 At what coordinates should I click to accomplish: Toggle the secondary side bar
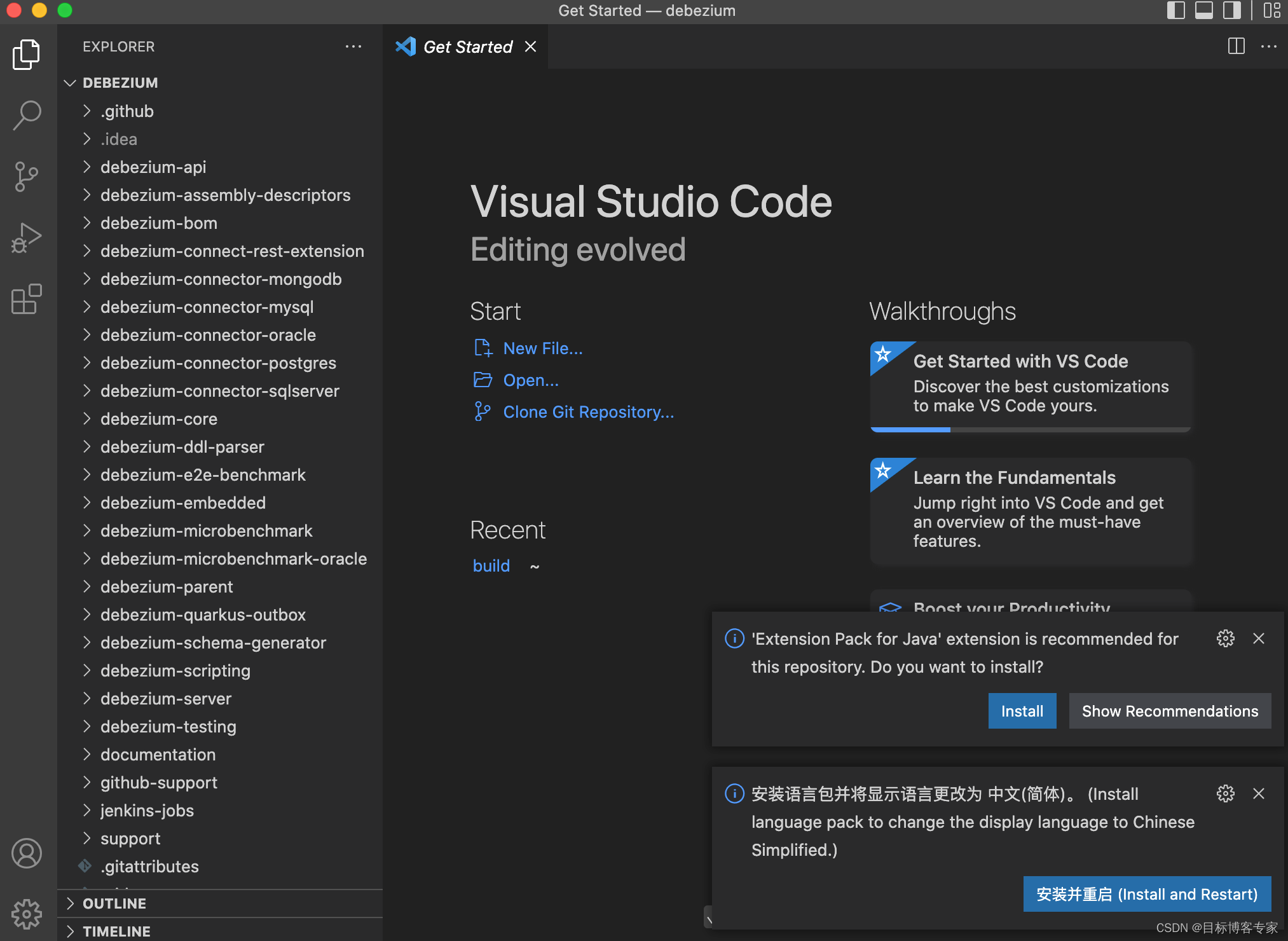point(1232,10)
